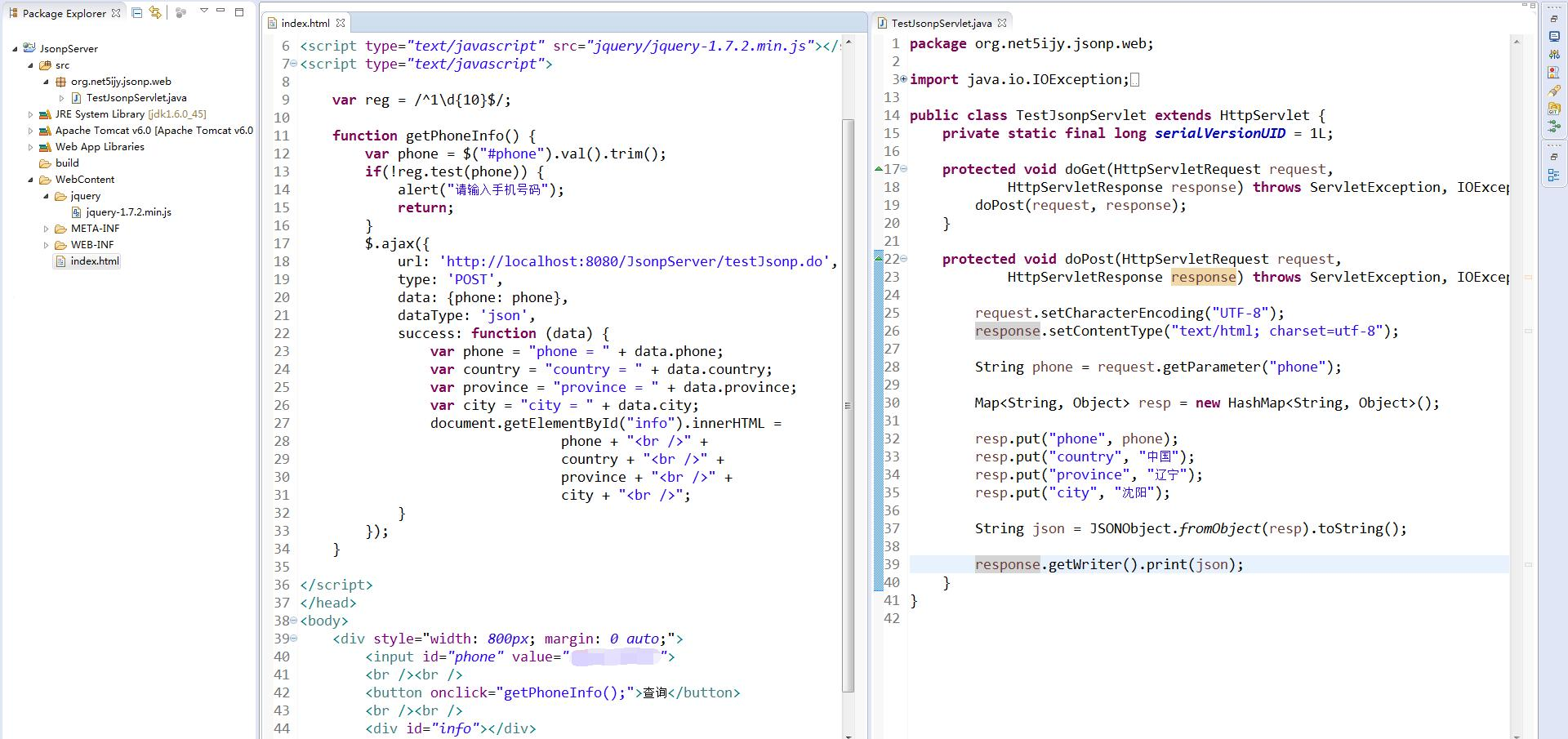Screen dimensions: 1568x739
Task: Open the Git Staging fast view icon
Action: (x=1554, y=127)
